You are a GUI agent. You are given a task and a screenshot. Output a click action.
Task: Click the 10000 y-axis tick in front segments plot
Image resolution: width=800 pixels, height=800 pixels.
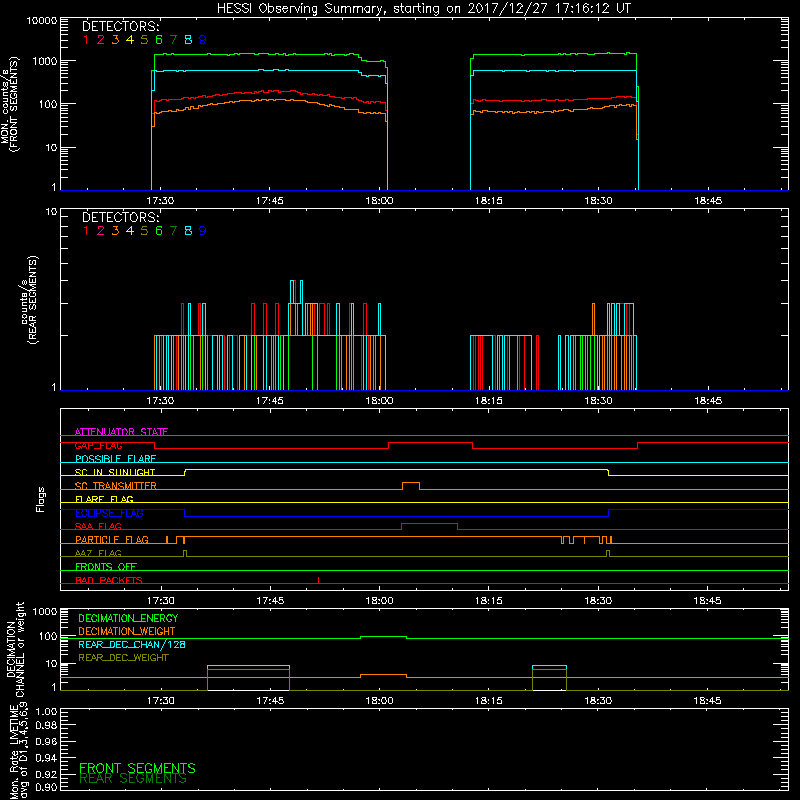(x=42, y=21)
